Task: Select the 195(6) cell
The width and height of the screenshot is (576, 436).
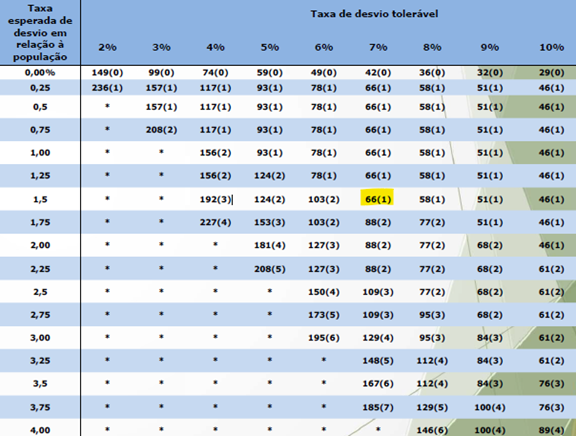Action: [324, 338]
